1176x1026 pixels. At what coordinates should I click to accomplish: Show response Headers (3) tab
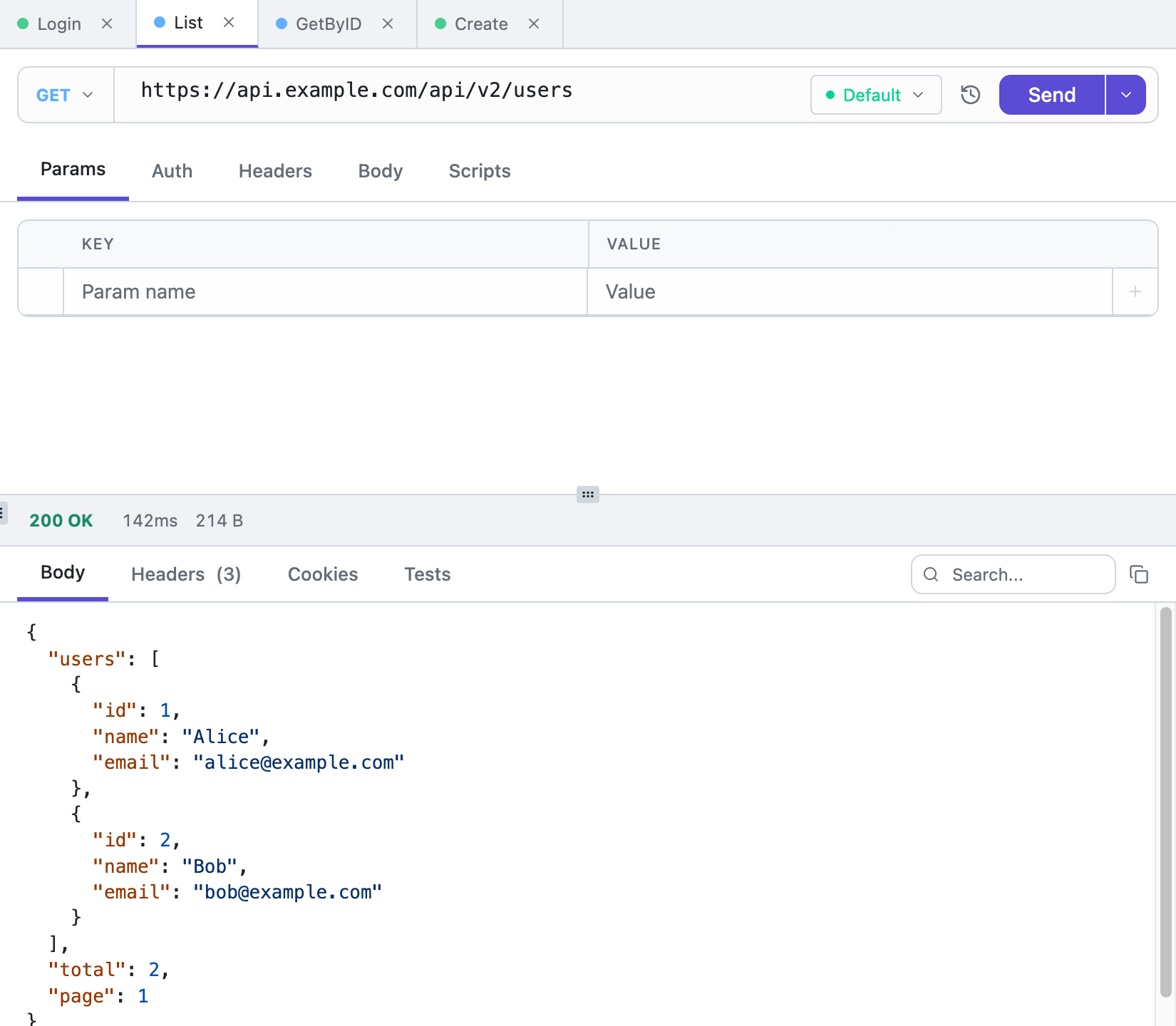186,574
